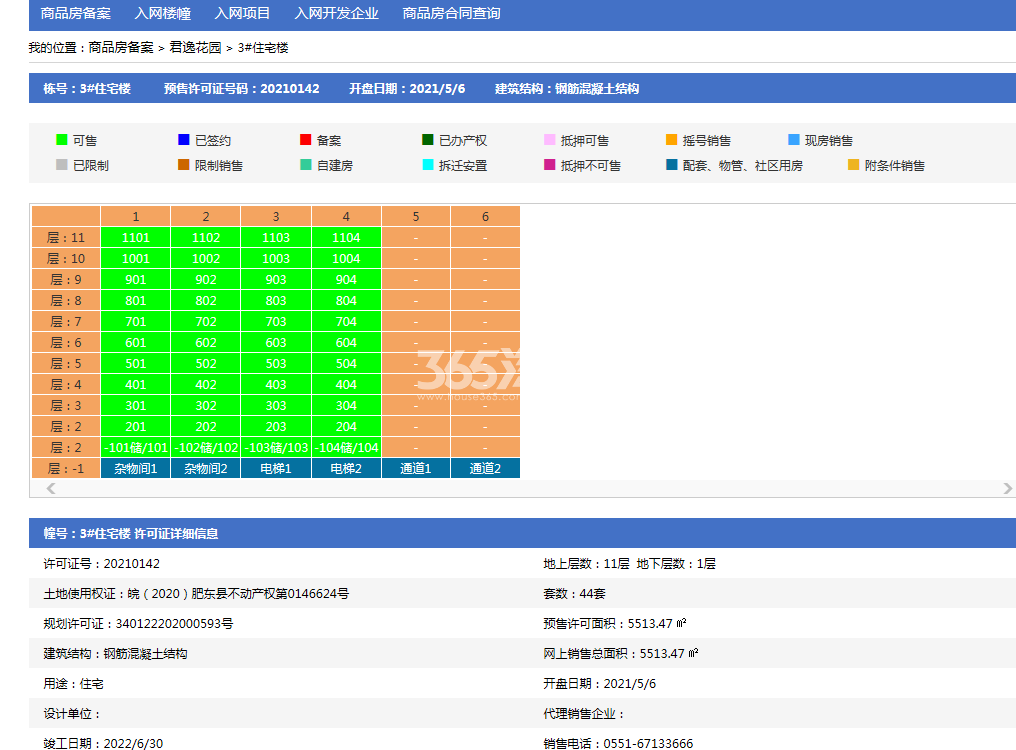Click the right arrow of the grid scrollbar
This screenshot has width=1016, height=750.
pos(1007,488)
